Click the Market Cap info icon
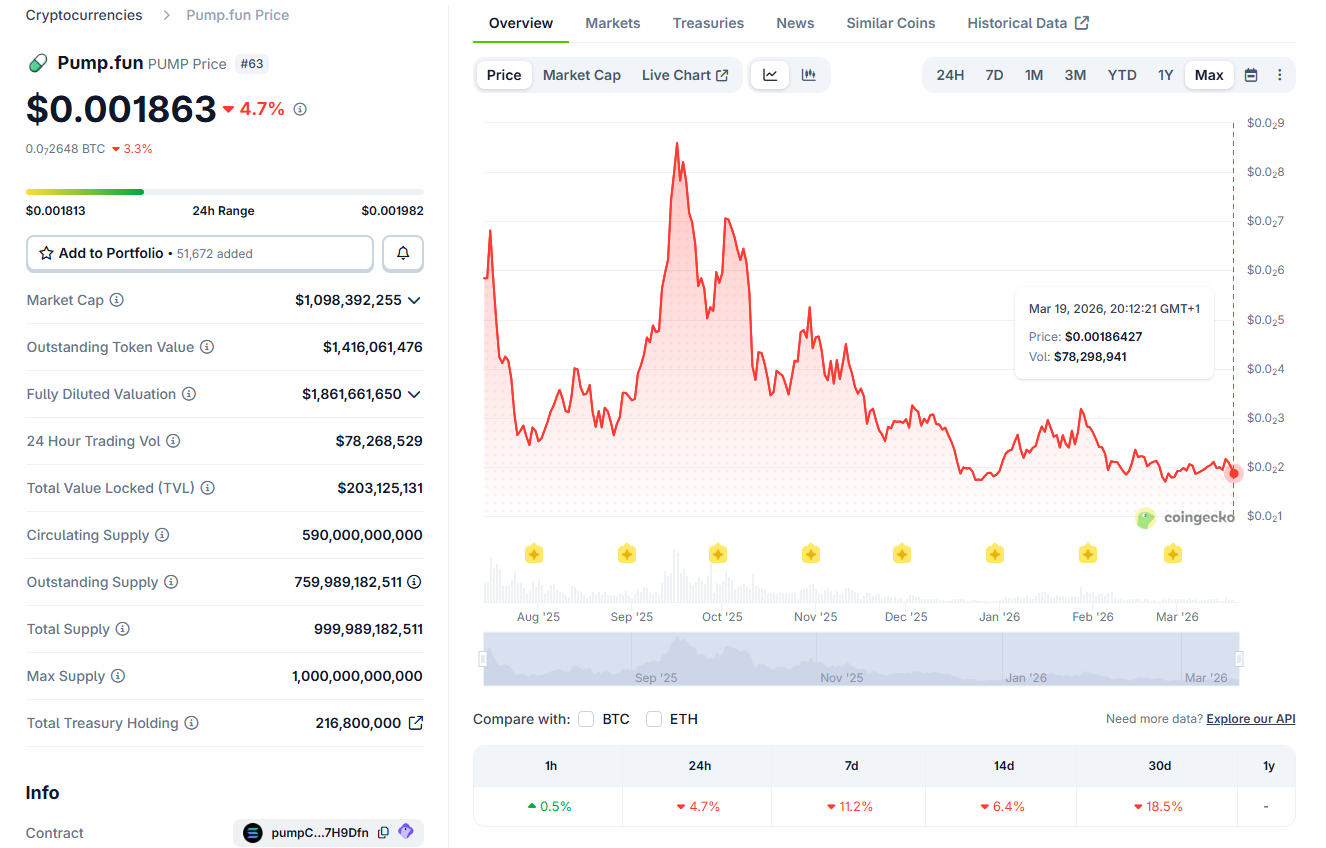The height and width of the screenshot is (848, 1326). [117, 300]
